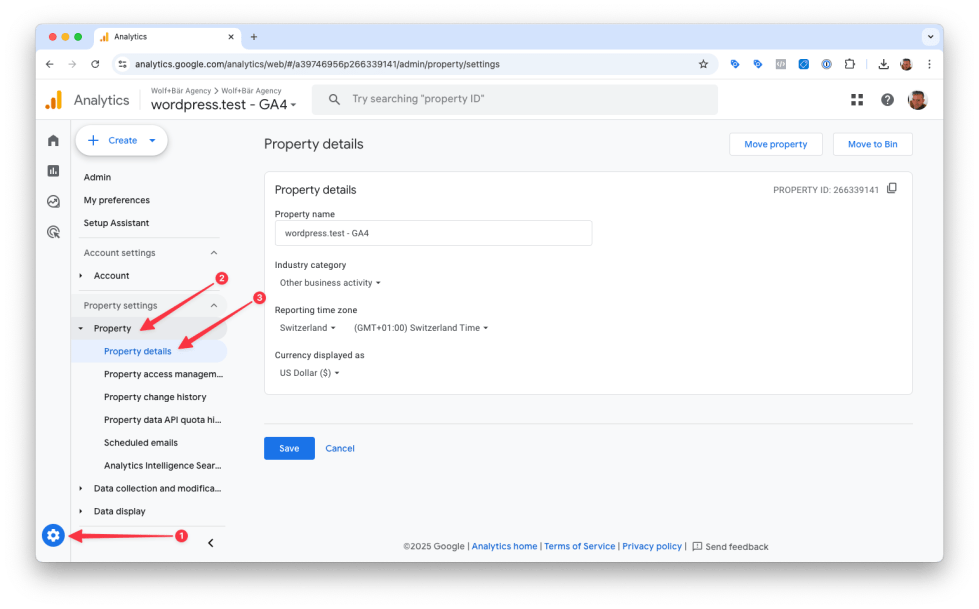
Task: Open the Help question mark icon
Action: click(887, 99)
